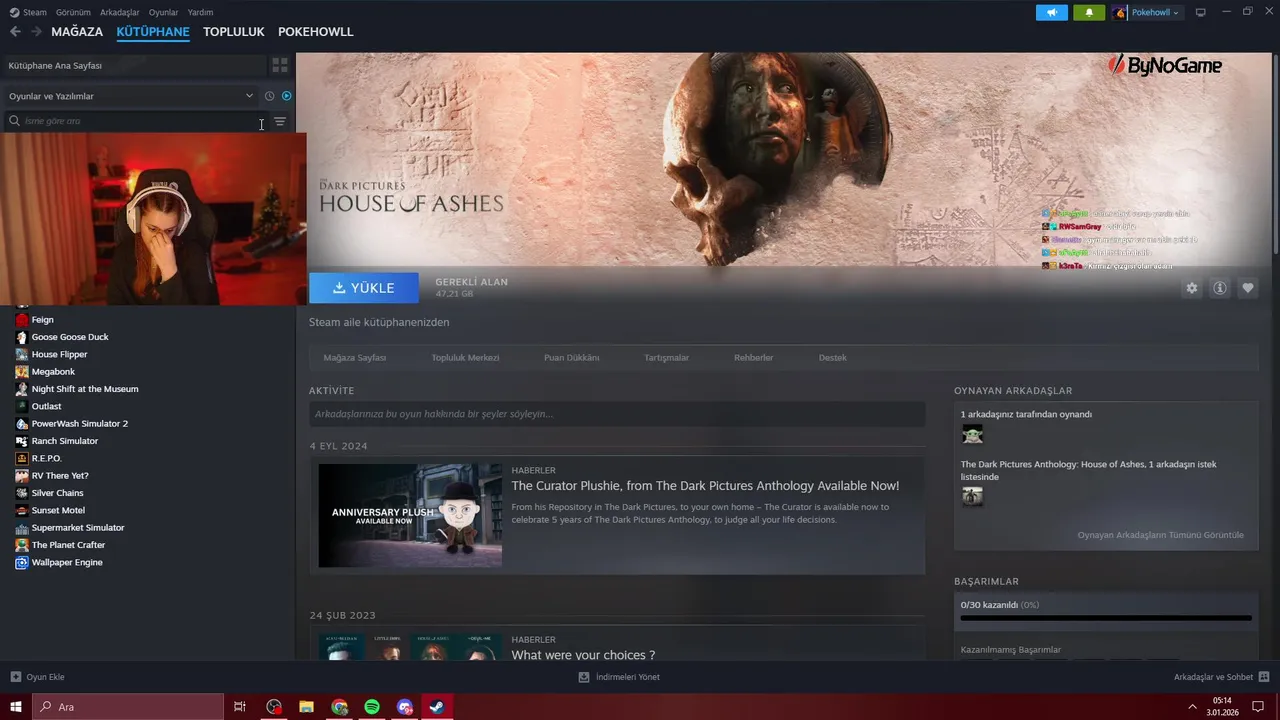
Task: Open Curator Plushie news headline
Action: tap(705, 486)
